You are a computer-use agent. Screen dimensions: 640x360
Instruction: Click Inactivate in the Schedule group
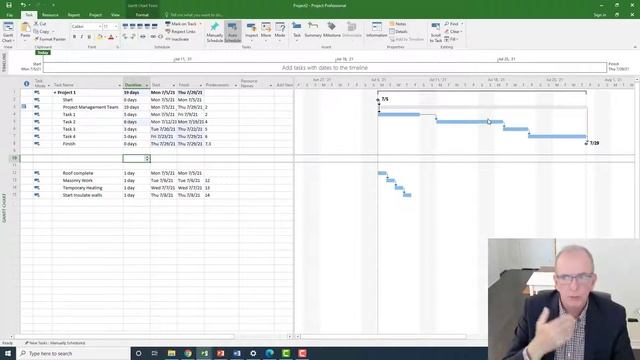177,39
